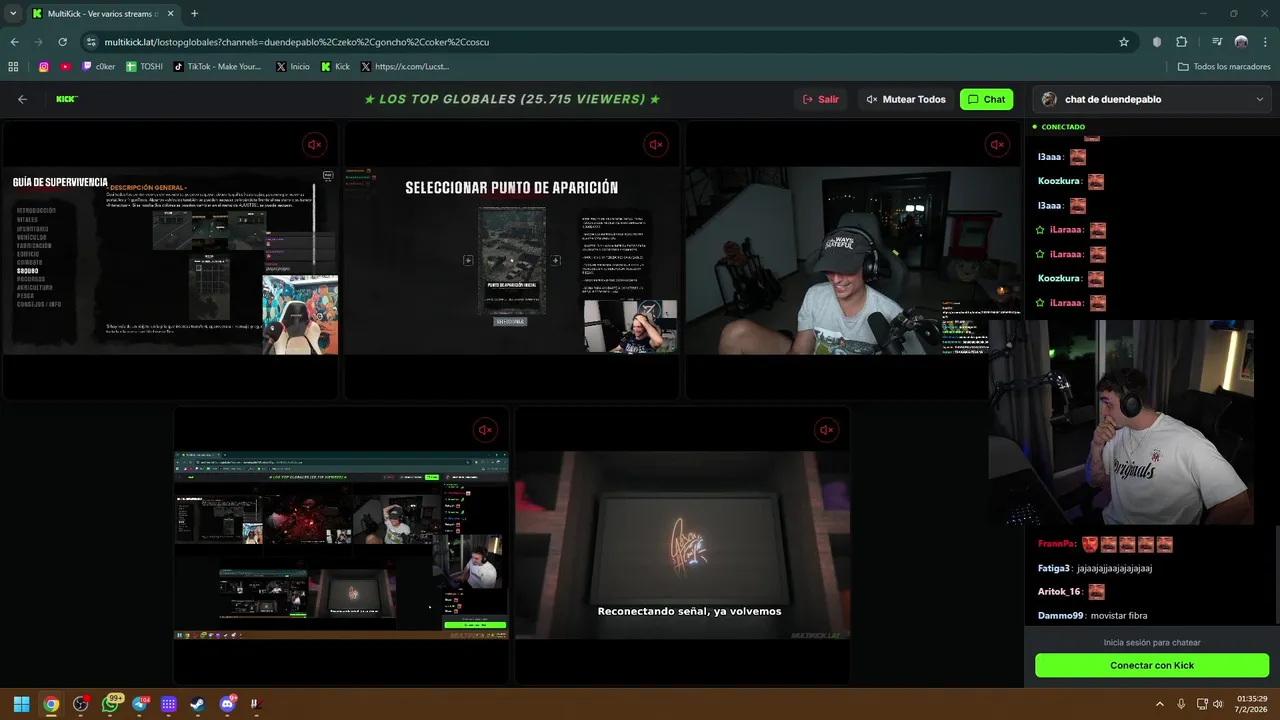The height and width of the screenshot is (720, 1280).
Task: Click the Kick logo in the header
Action: pos(67,99)
